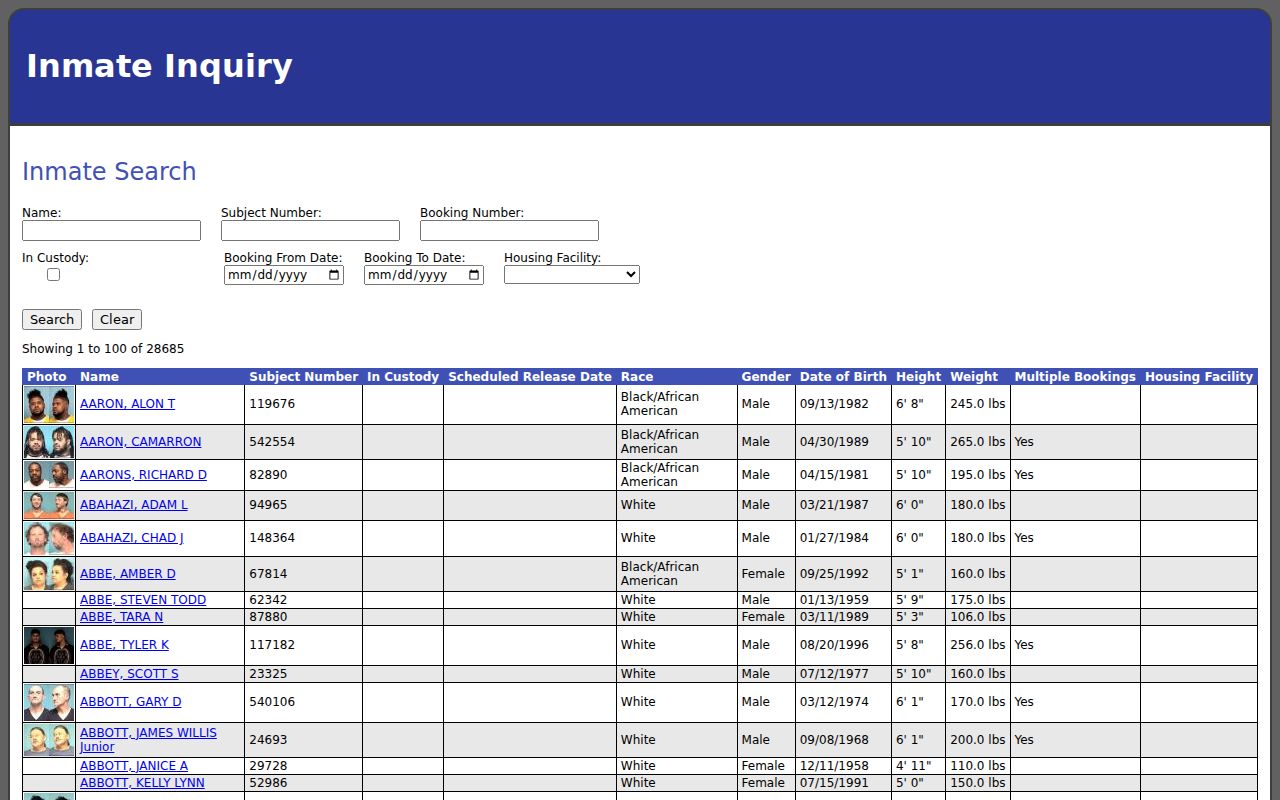This screenshot has height=800, width=1280.
Task: Open ABBOTT, KELLY LYNN inmate link
Action: click(142, 783)
